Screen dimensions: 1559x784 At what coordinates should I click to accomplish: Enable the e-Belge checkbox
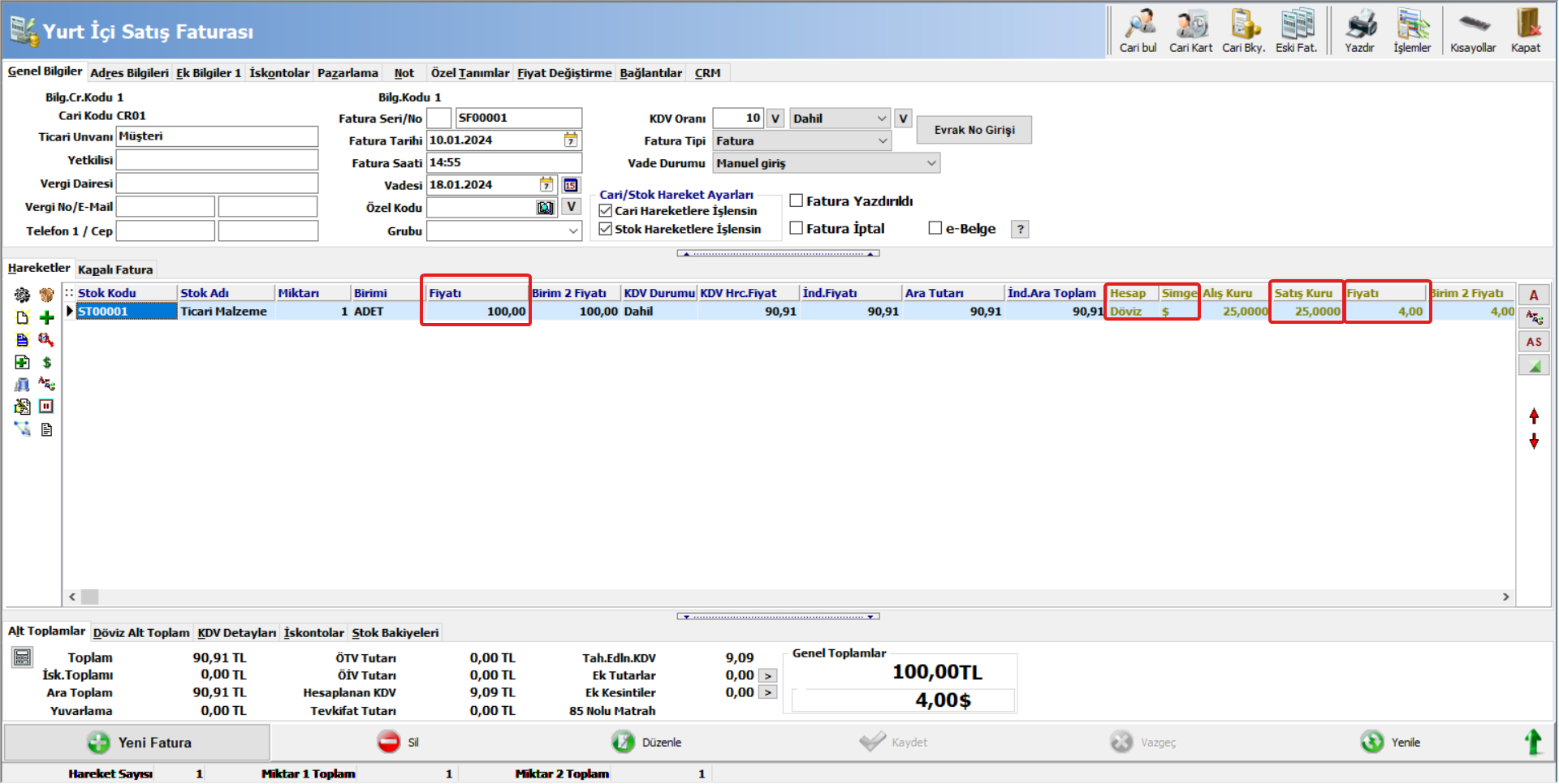click(935, 228)
